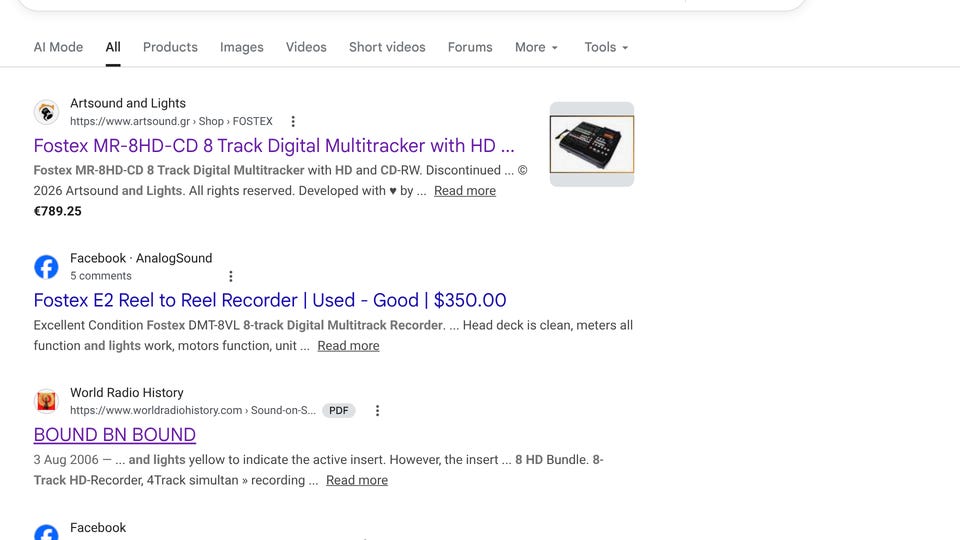Screen dimensions: 960x540
Task: Click Read more on the Artsound result
Action: click(x=465, y=191)
